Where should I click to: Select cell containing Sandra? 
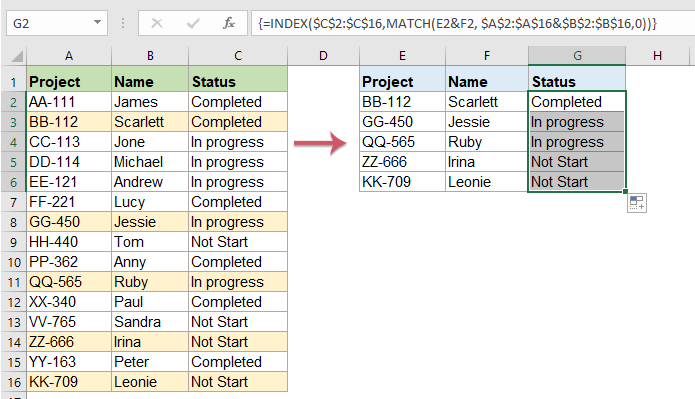tap(150, 322)
